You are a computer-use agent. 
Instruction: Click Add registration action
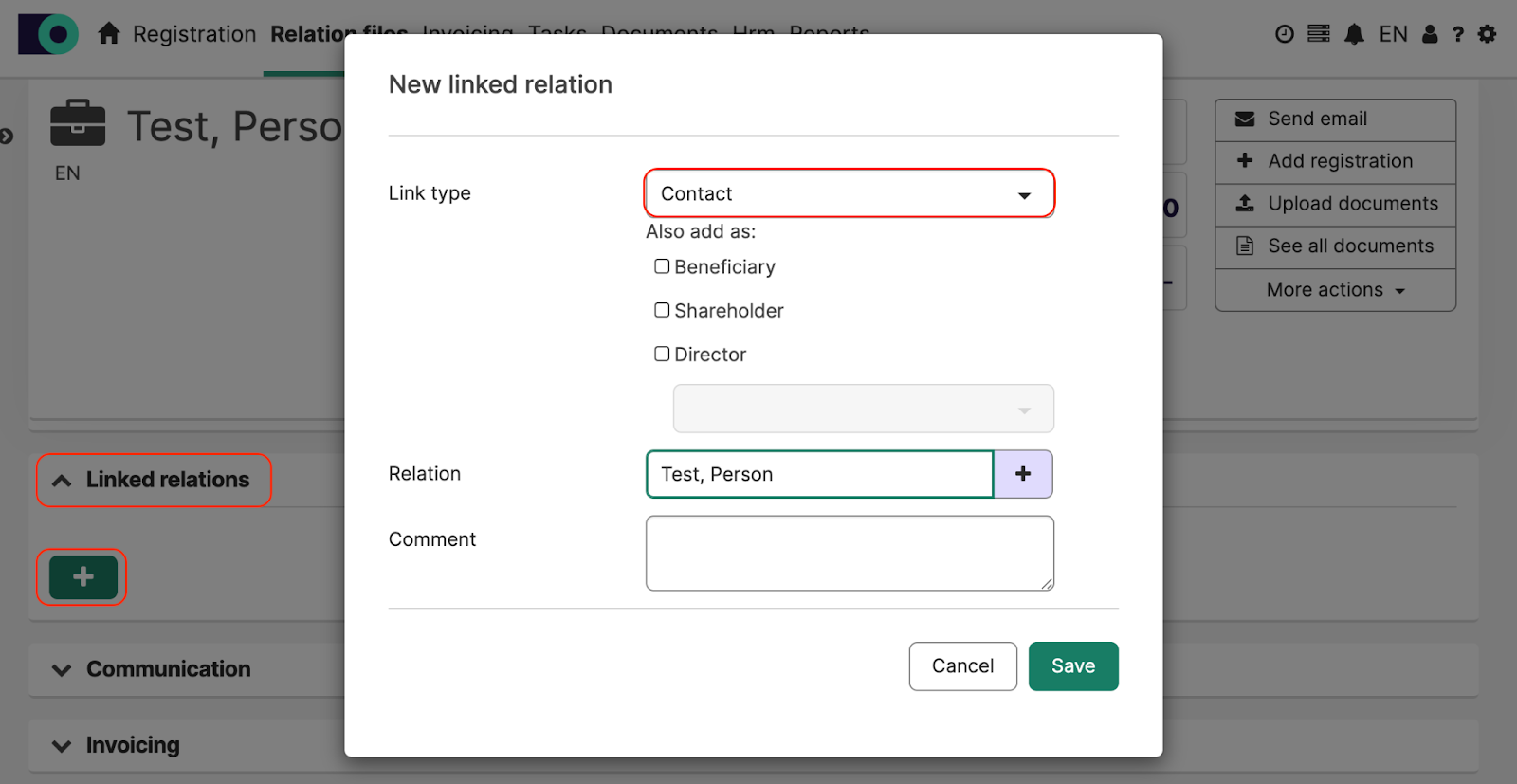point(1335,161)
